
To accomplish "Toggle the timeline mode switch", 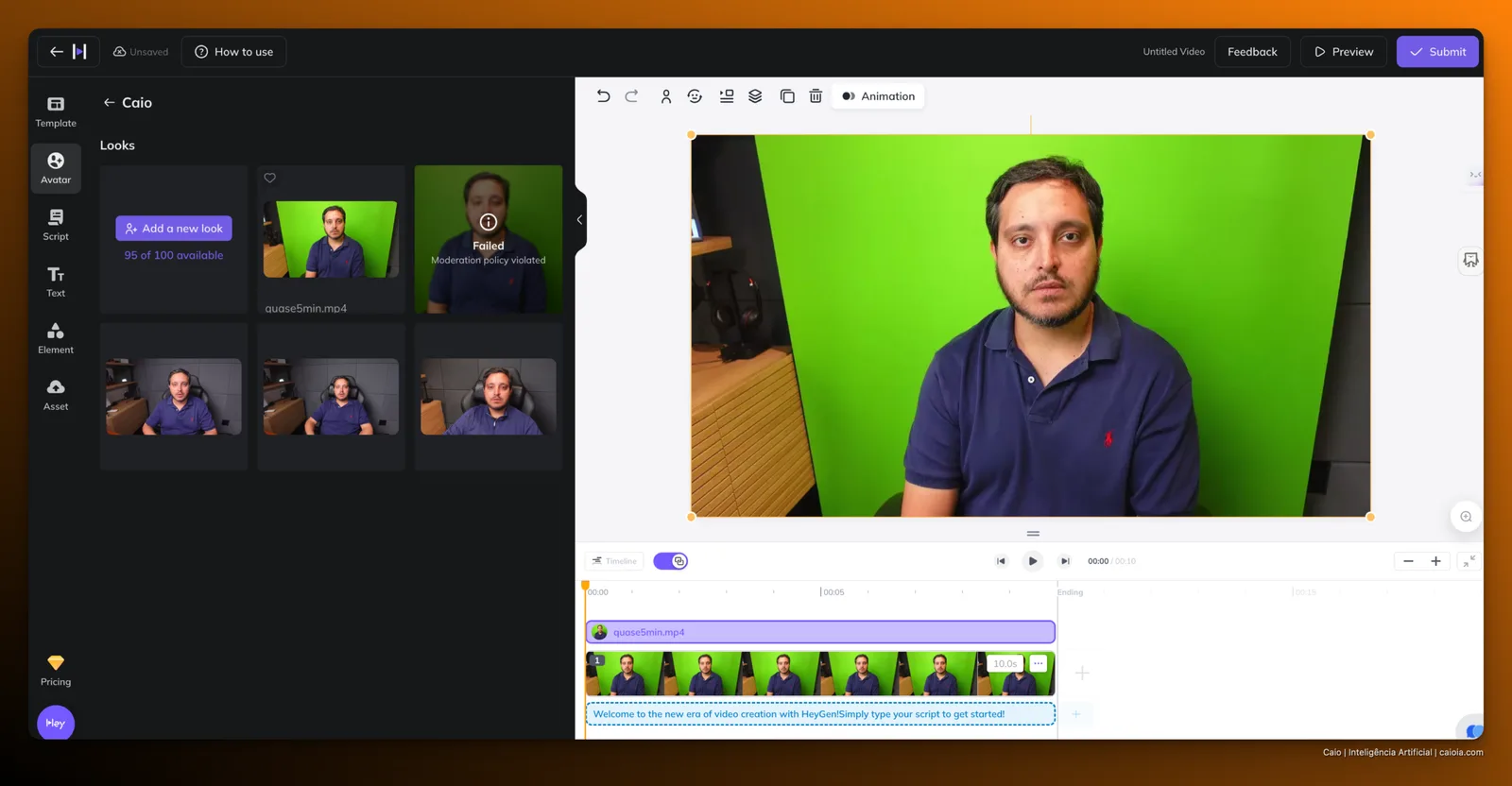I will (671, 561).
